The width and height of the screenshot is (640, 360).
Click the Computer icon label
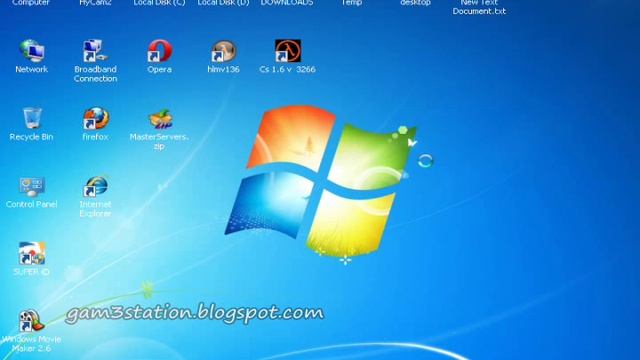pyautogui.click(x=31, y=3)
